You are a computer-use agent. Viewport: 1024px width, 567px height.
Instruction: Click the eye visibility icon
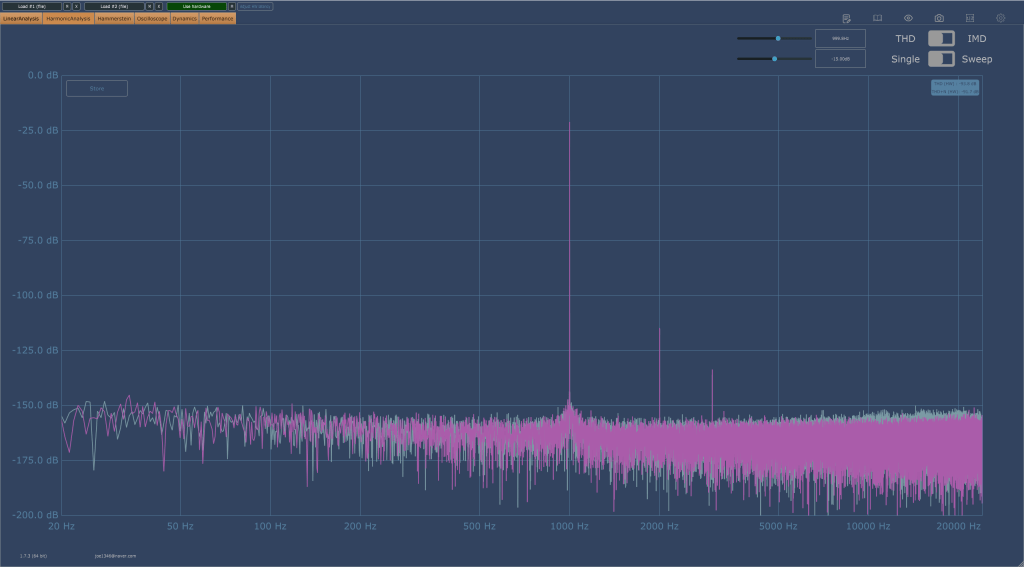[x=908, y=18]
